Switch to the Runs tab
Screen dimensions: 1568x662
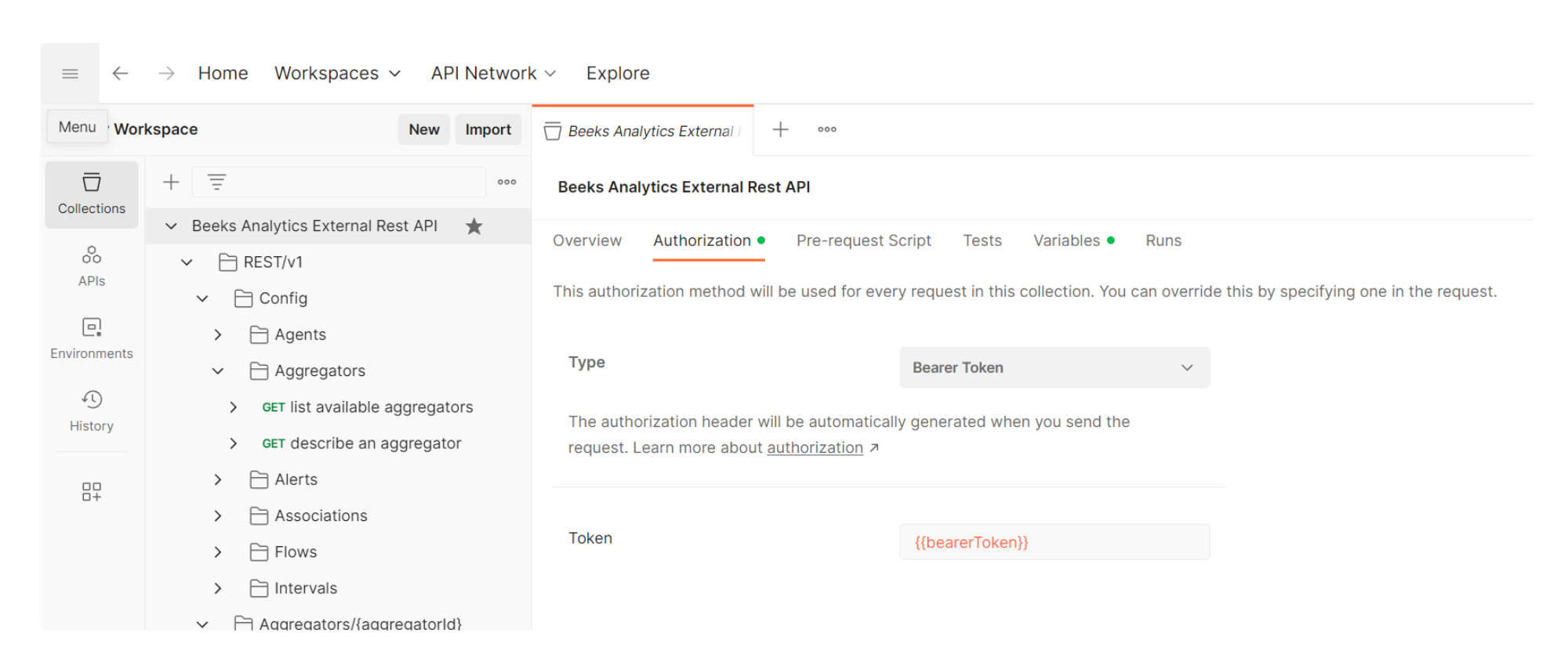pos(1163,241)
